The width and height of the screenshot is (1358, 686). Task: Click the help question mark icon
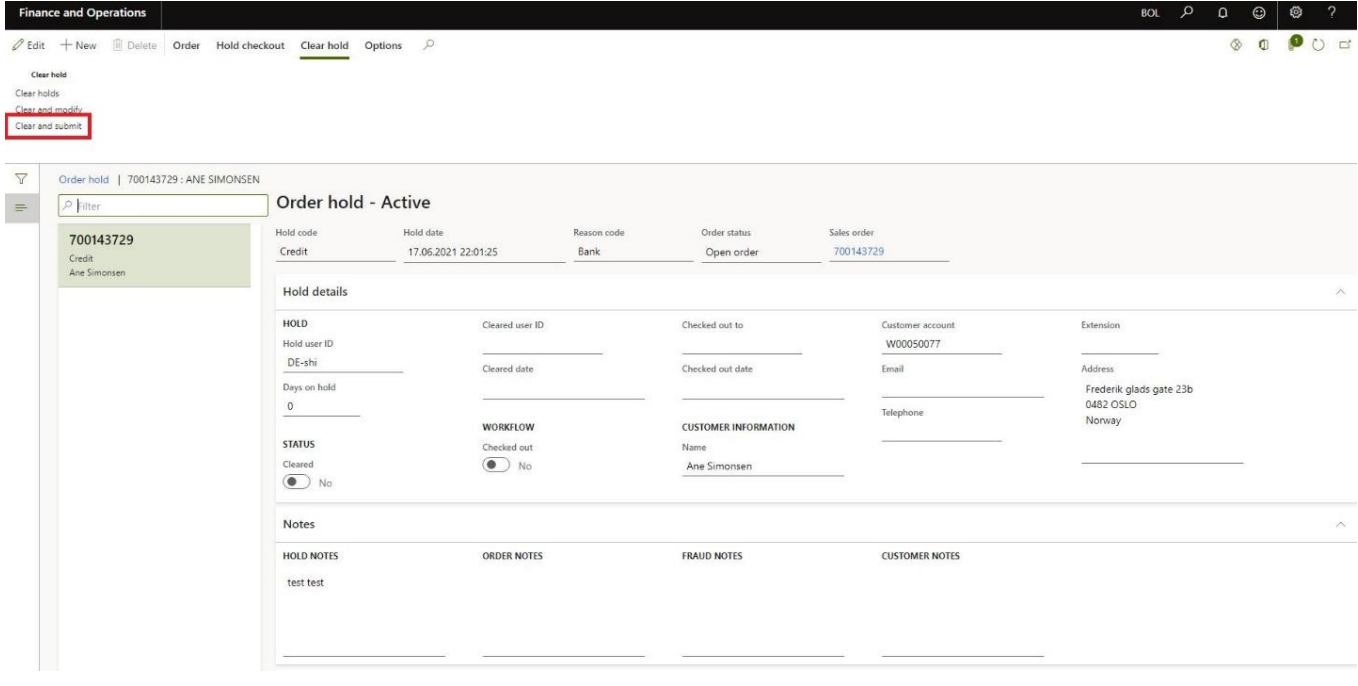[x=1331, y=12]
